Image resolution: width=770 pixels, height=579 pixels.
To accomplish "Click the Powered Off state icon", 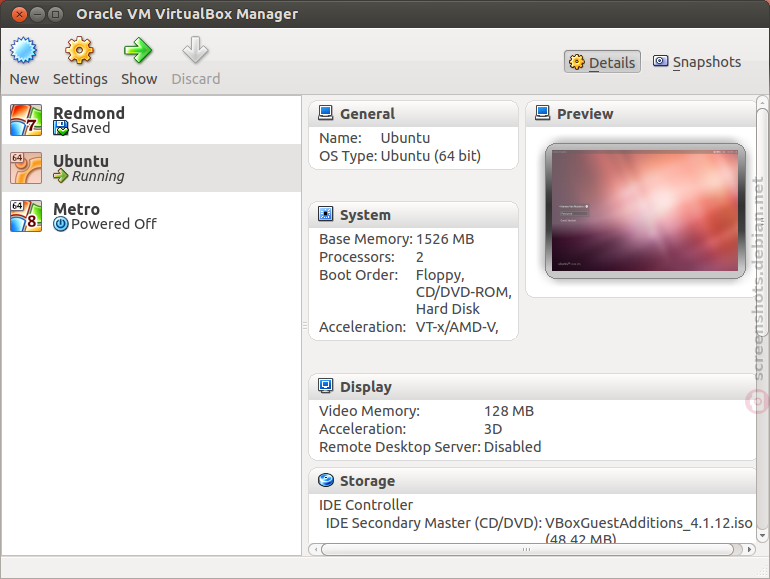I will click(61, 224).
